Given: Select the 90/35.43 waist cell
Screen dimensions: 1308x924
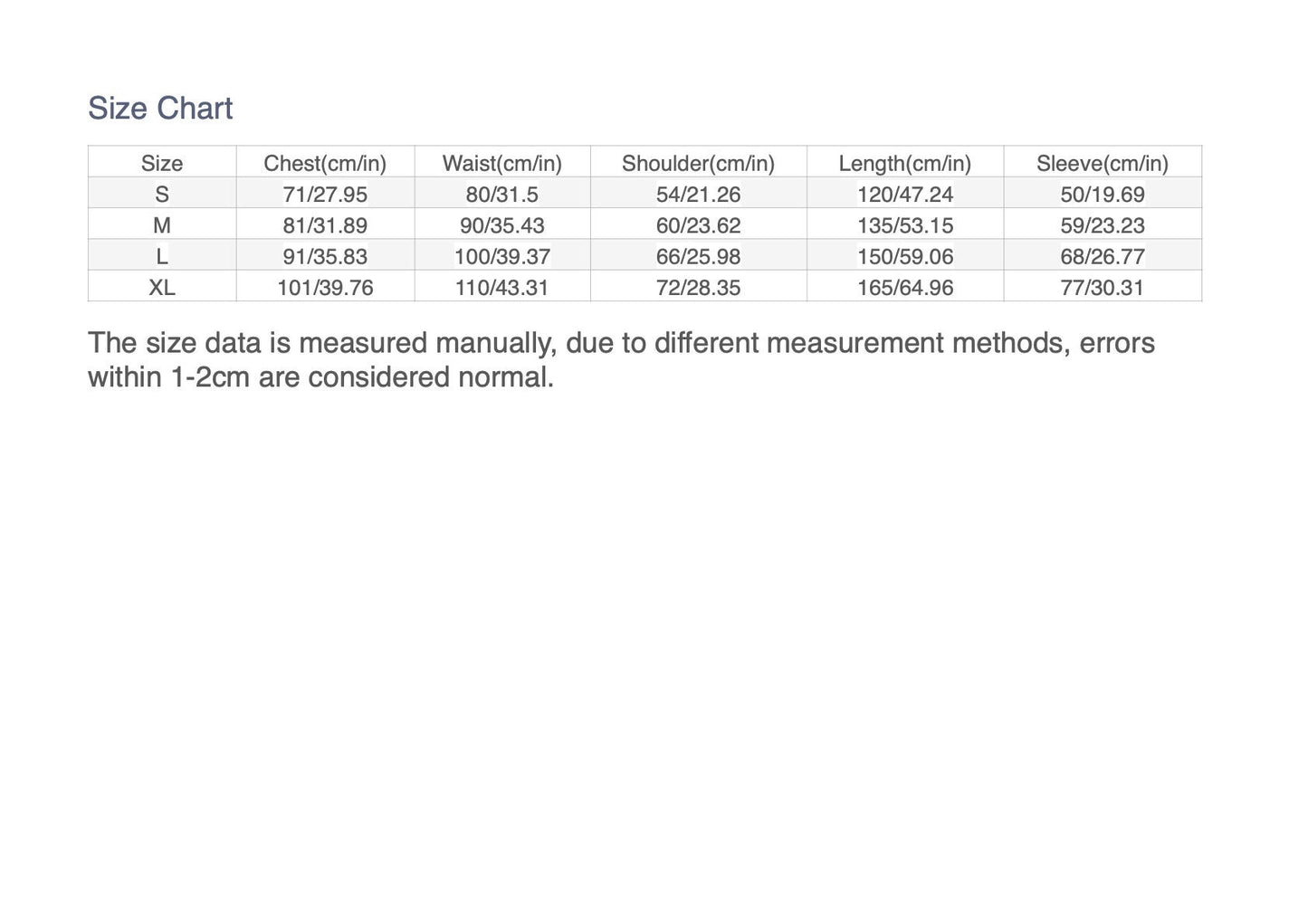Looking at the screenshot, I should 501,225.
